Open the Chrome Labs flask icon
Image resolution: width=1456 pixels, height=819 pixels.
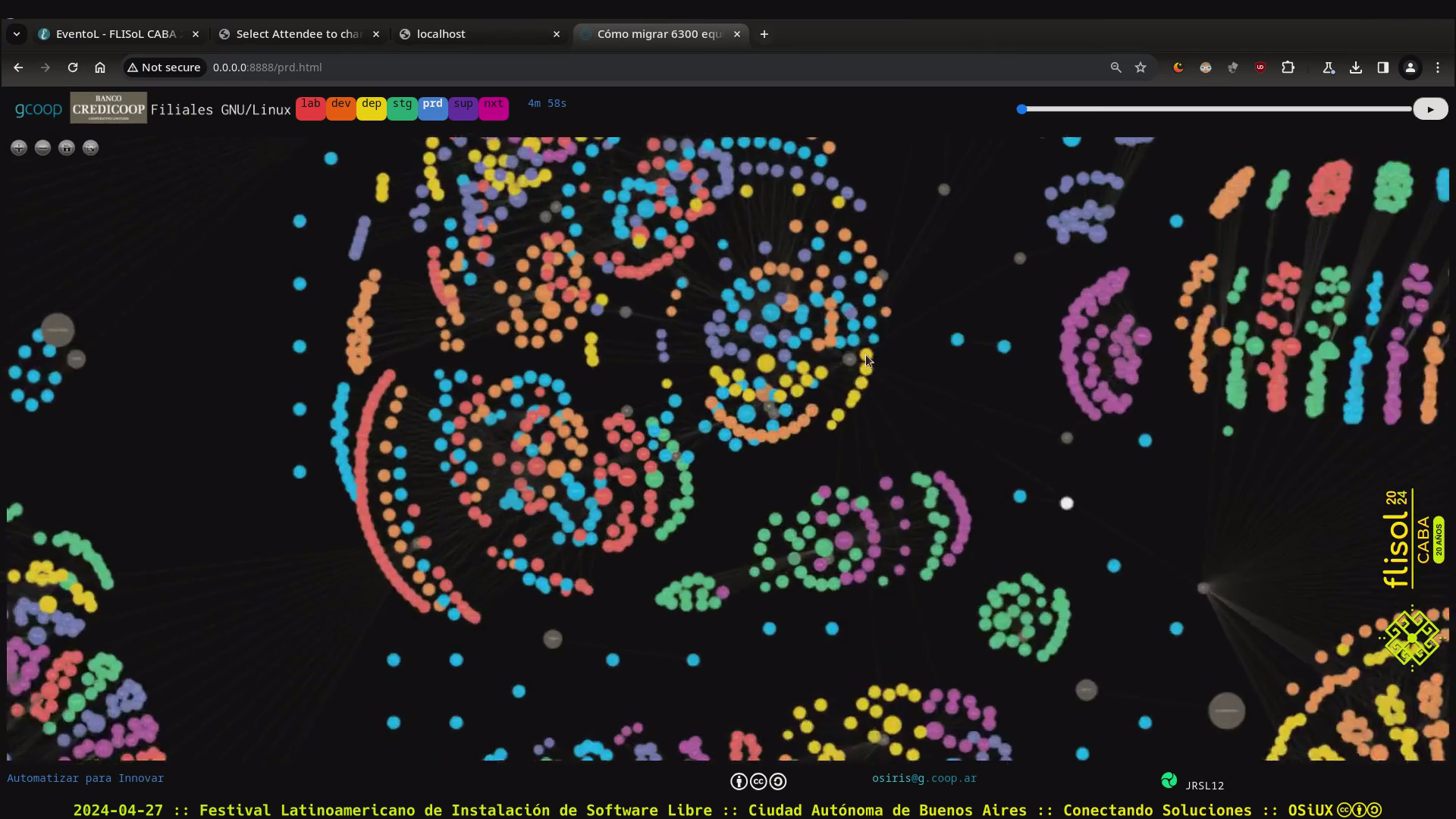1329,67
